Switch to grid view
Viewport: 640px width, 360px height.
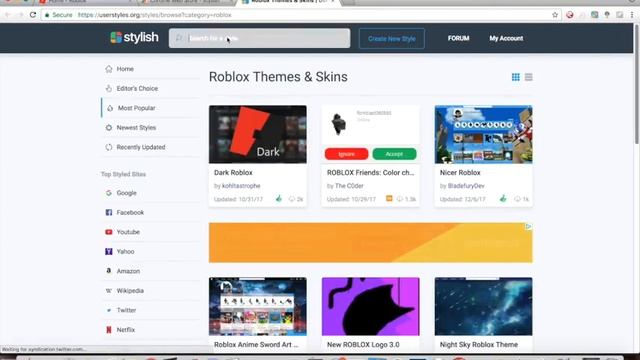(x=516, y=77)
